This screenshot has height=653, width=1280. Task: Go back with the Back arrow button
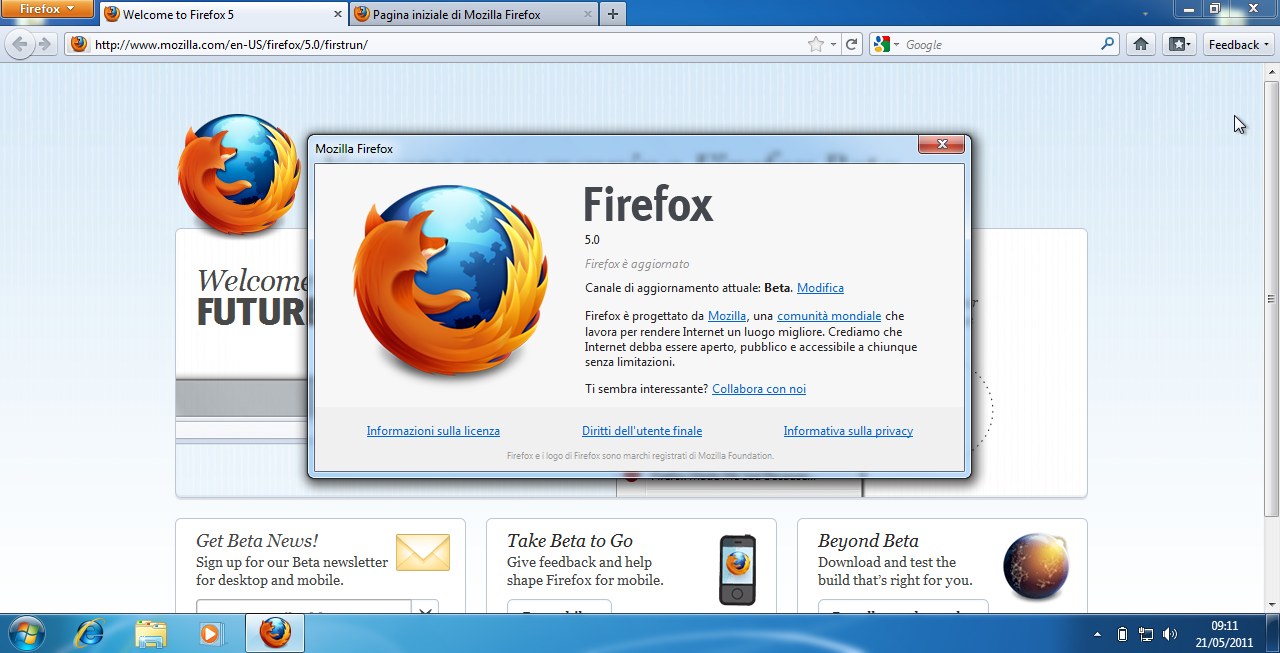coord(20,44)
